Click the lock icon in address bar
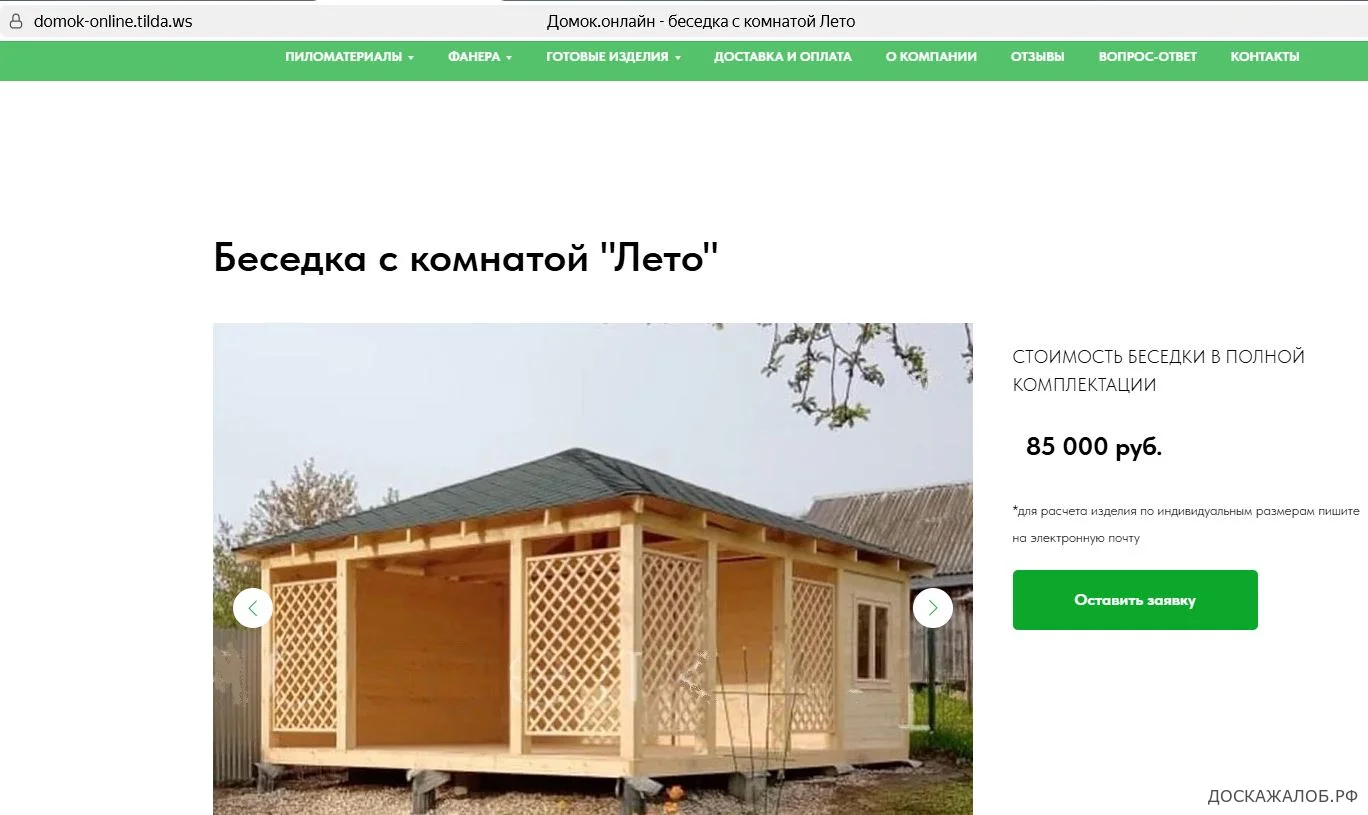Screen dimensions: 1368x815 [16, 21]
